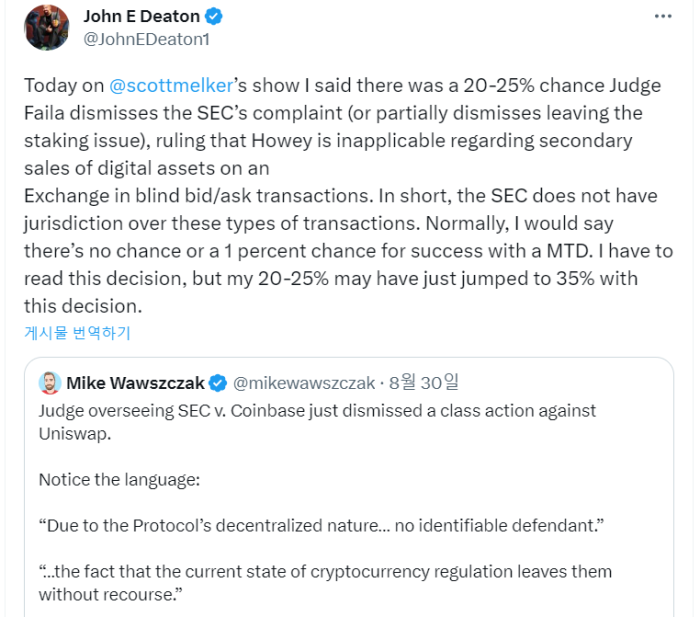Open the @scottmelker mention link
The image size is (700, 617).
171,86
